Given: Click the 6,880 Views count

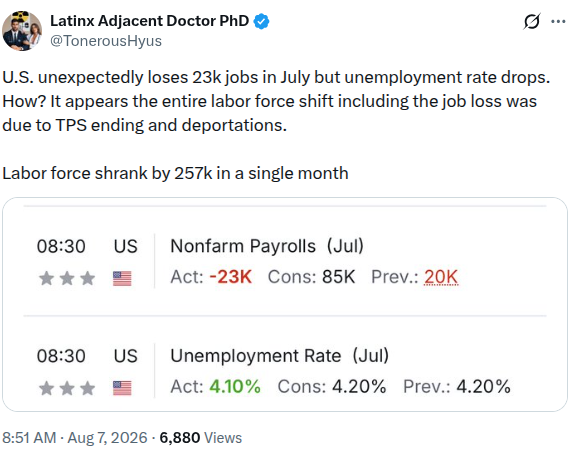Looking at the screenshot, I should click(201, 438).
